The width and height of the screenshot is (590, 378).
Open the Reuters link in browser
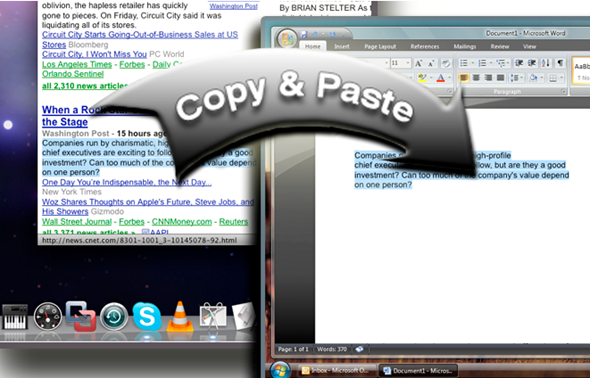pos(234,222)
